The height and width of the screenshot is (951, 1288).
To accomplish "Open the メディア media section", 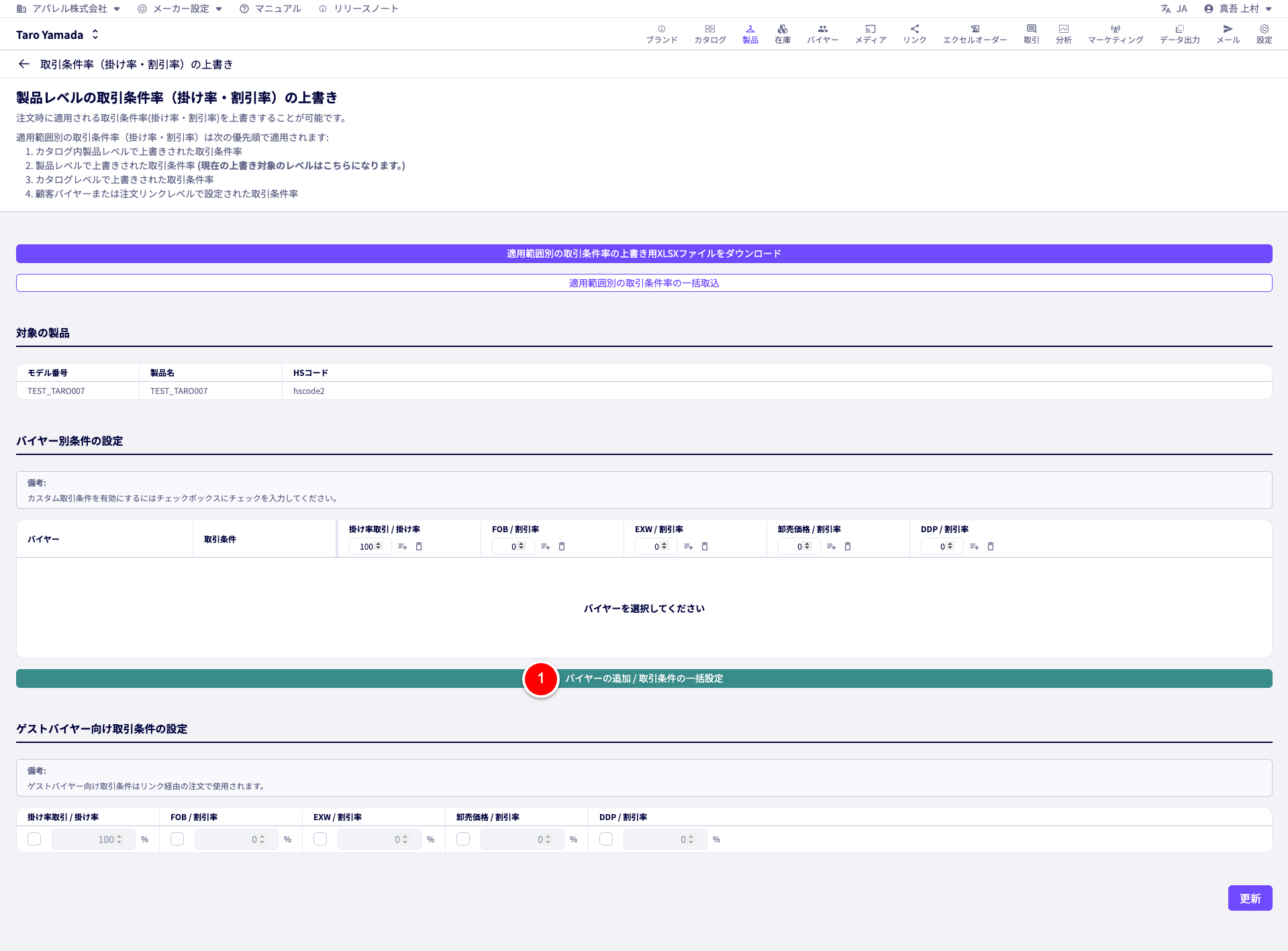I will [870, 34].
